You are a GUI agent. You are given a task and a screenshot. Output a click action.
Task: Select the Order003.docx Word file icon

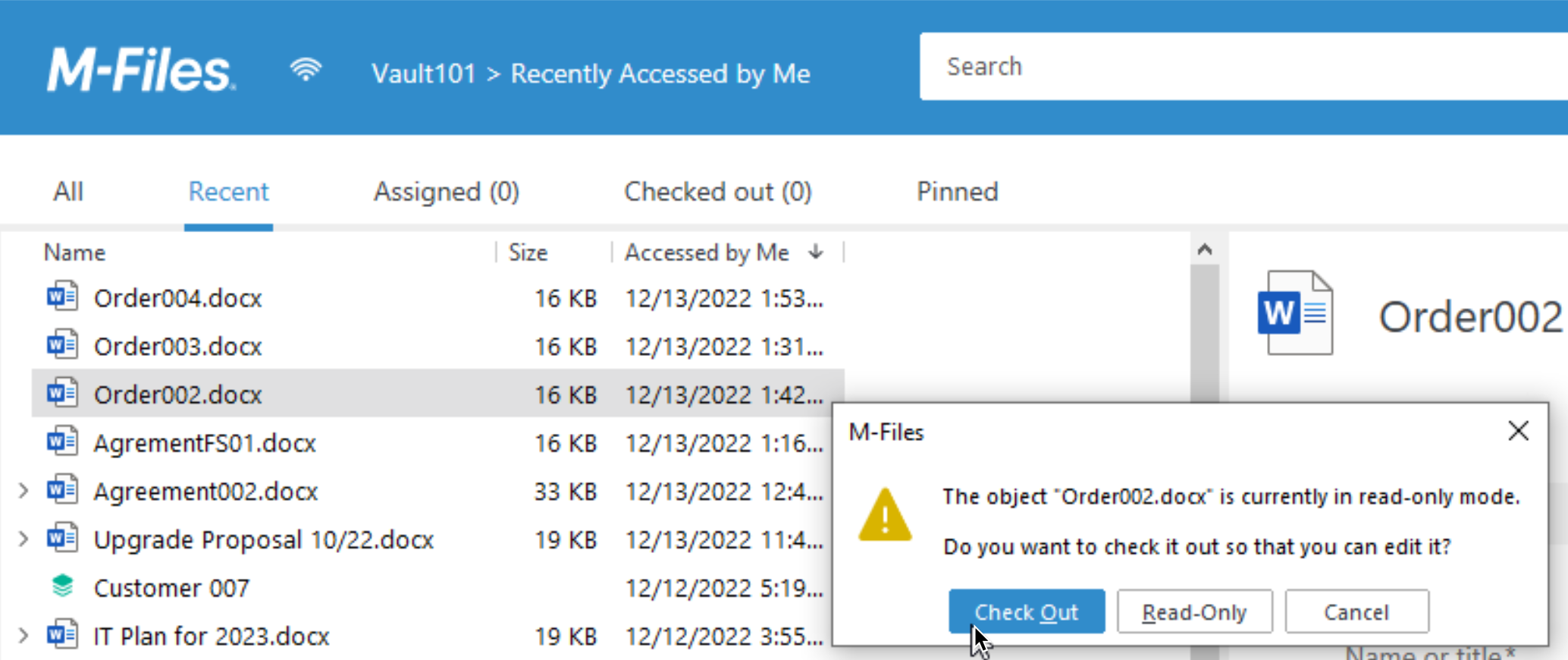tap(61, 345)
